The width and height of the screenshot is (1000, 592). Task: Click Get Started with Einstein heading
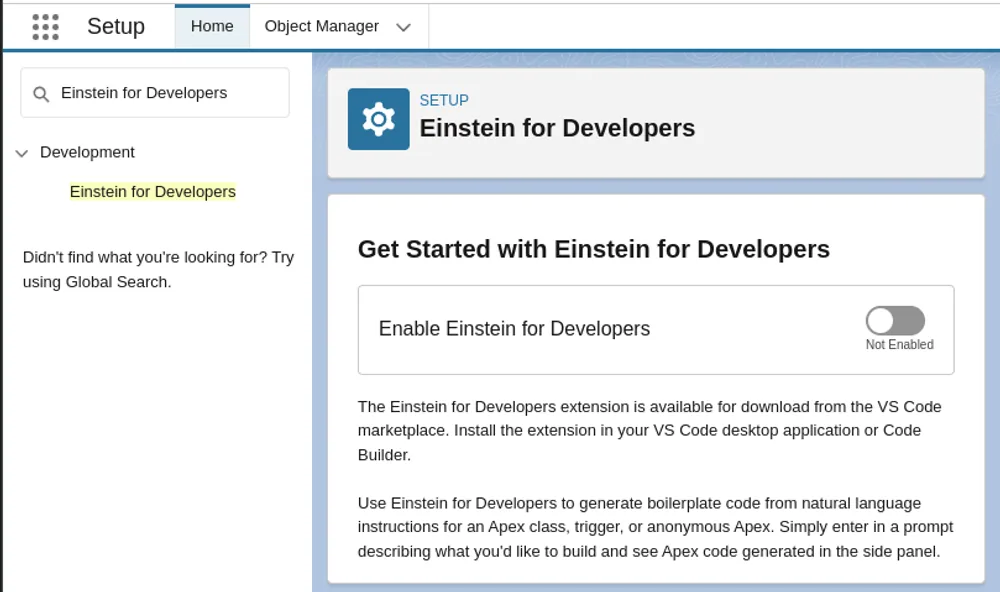594,249
